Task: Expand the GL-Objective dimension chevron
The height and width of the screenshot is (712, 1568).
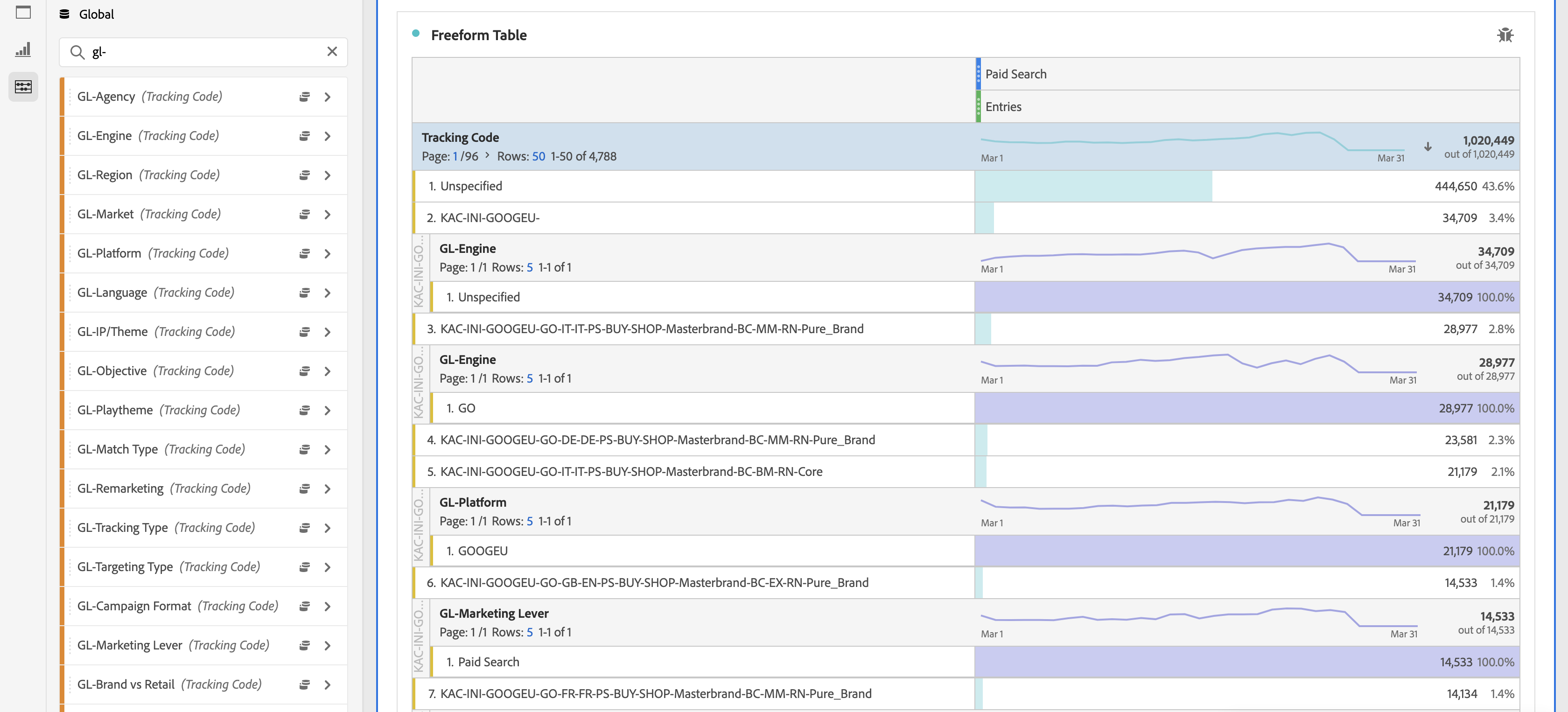Action: coord(328,371)
